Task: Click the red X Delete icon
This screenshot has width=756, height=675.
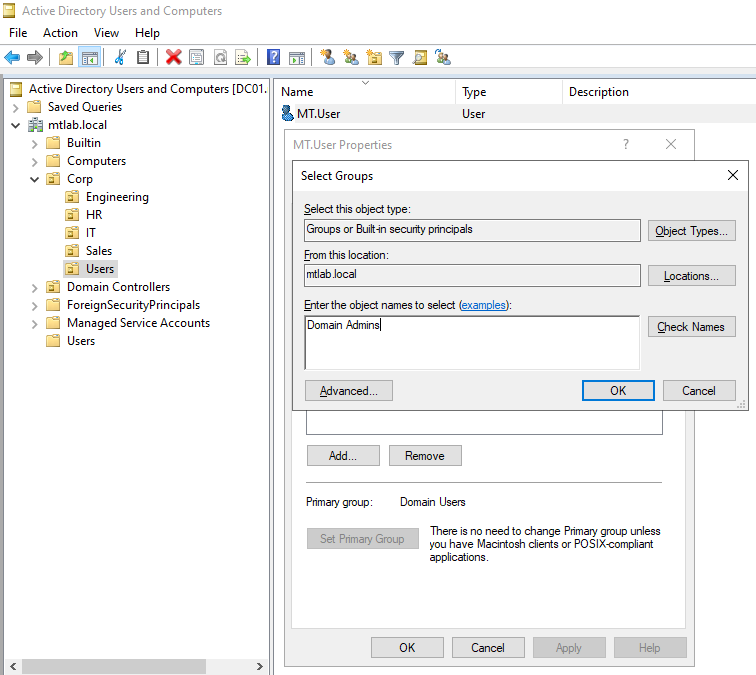Action: (174, 58)
